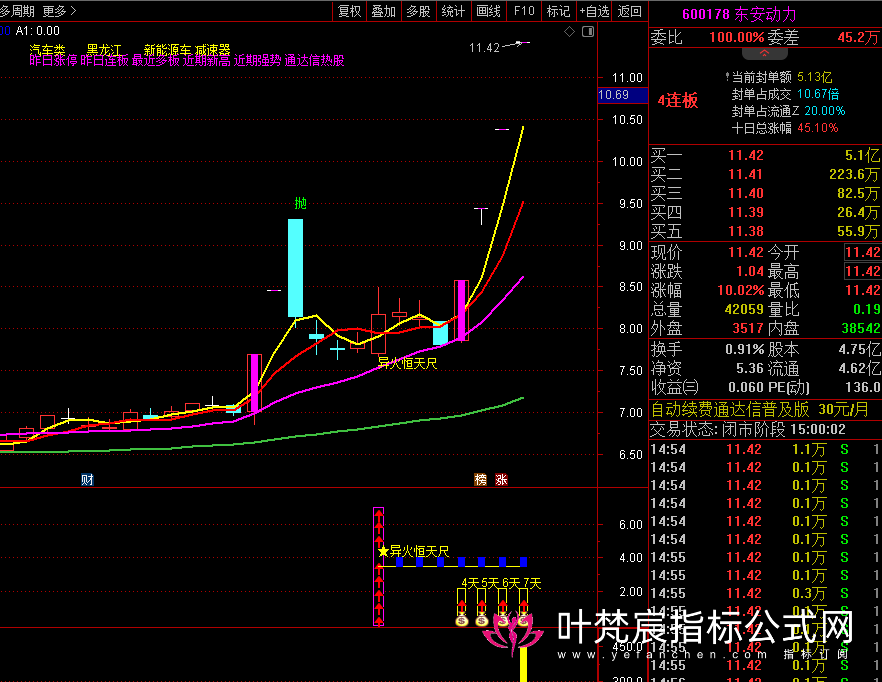Click the diamond icon above the chart

[569, 32]
